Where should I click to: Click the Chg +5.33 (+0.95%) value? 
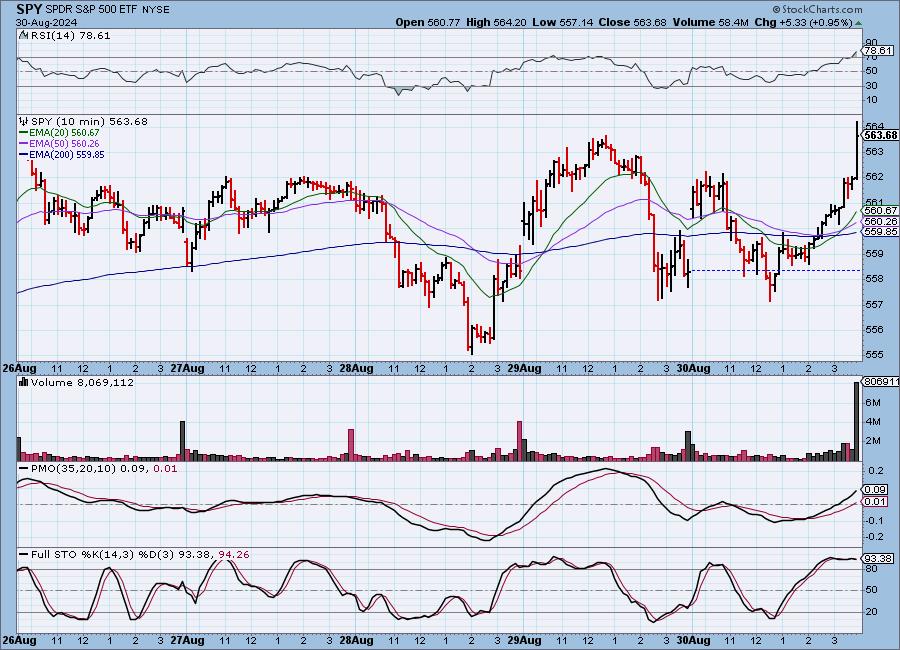tap(803, 22)
